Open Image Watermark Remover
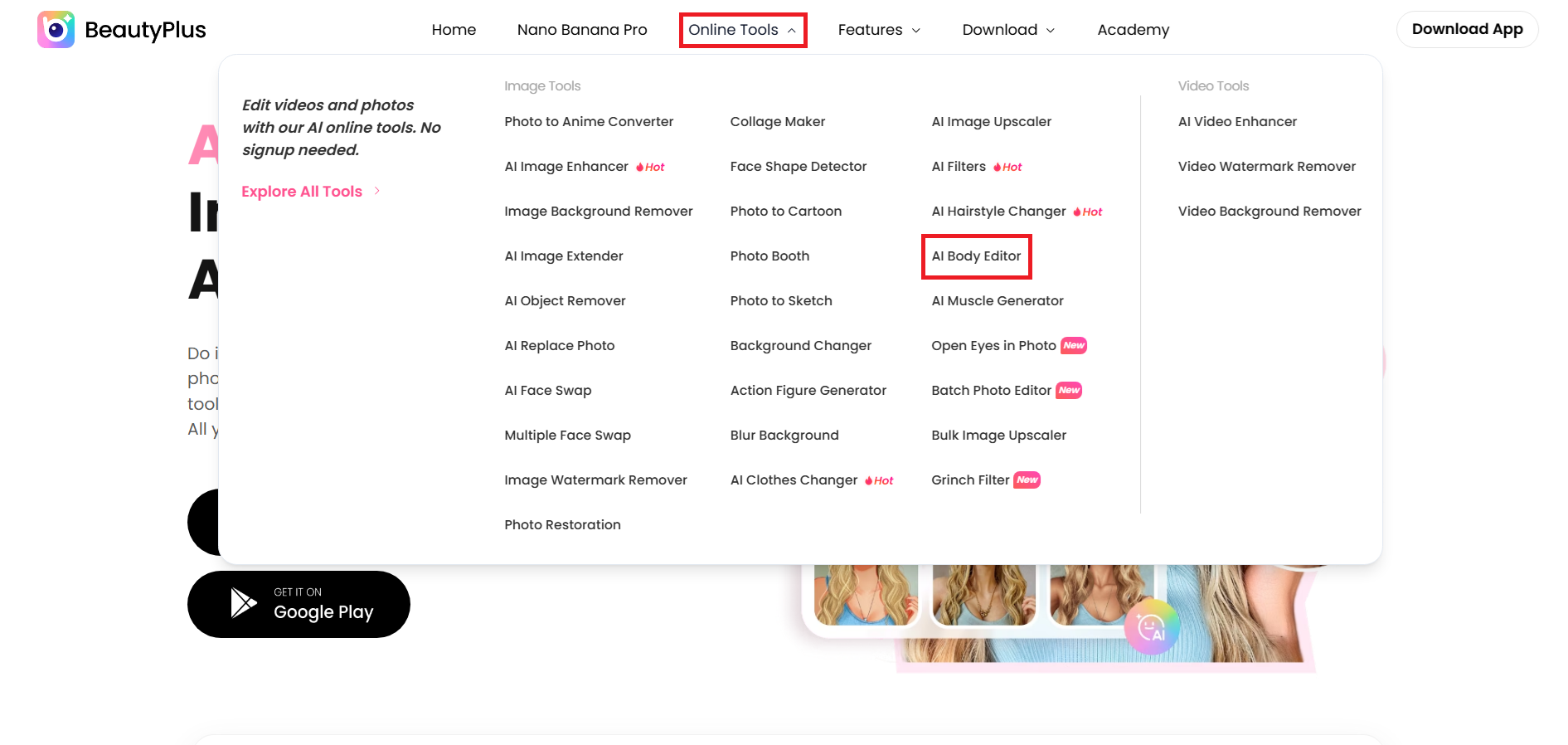The width and height of the screenshot is (1568, 745). click(595, 480)
